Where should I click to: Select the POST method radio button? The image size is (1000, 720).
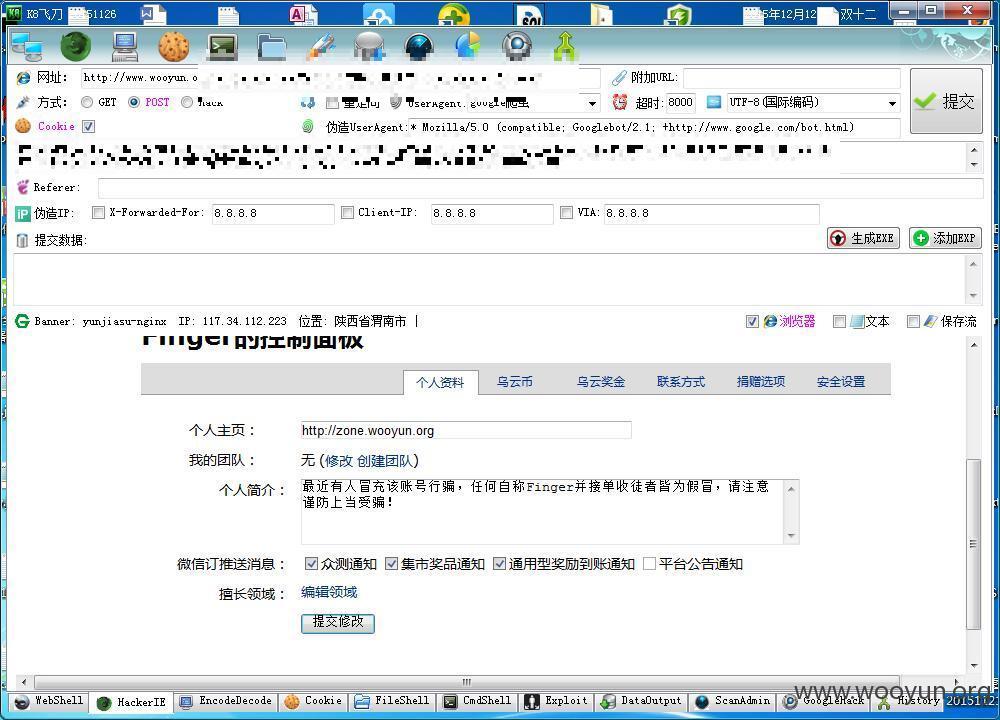coord(134,102)
